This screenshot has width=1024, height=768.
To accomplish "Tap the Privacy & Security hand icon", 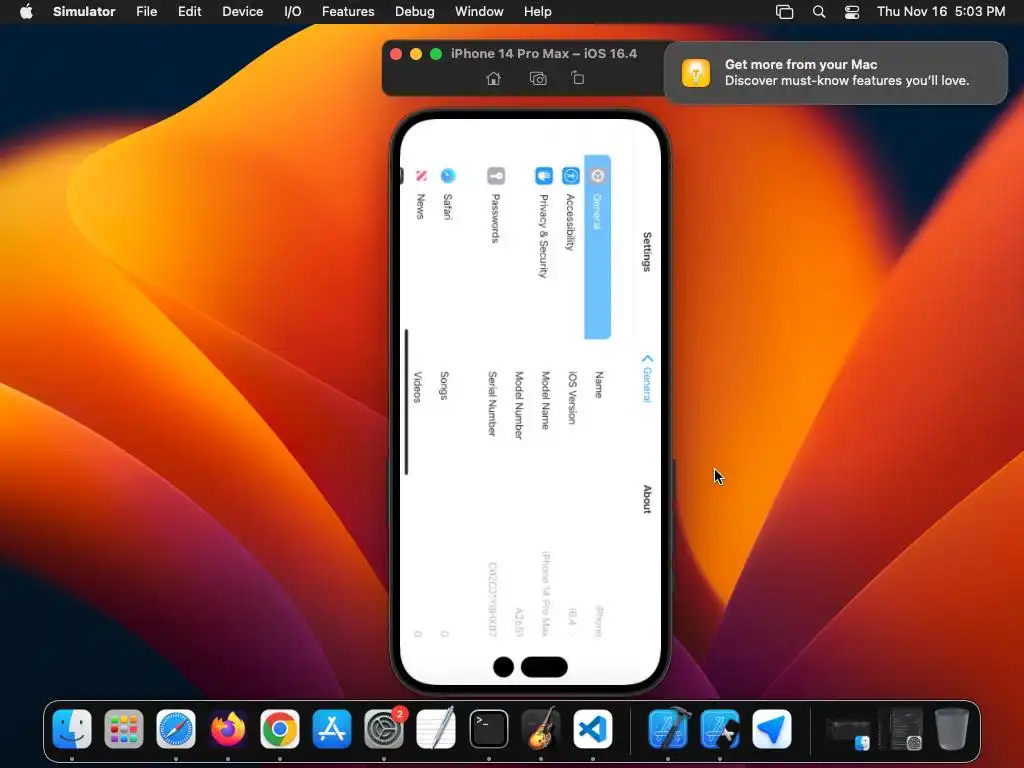I will pyautogui.click(x=544, y=176).
